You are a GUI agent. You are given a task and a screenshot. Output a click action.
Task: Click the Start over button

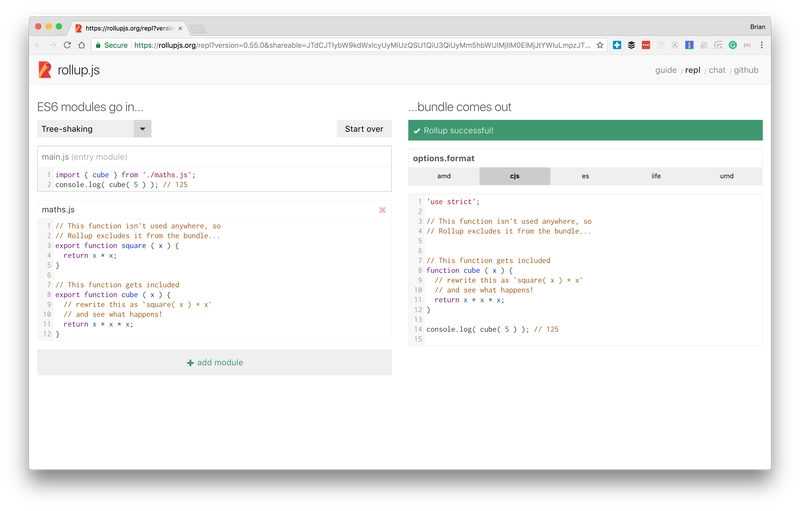click(364, 129)
